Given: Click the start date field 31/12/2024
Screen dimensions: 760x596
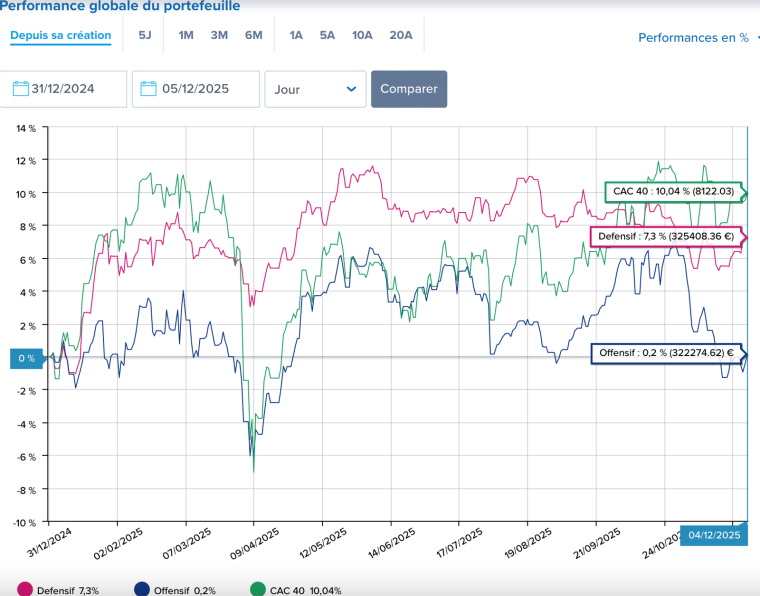Looking at the screenshot, I should click(x=70, y=89).
